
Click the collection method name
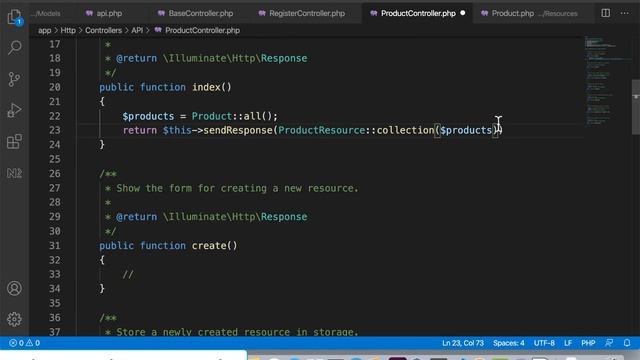click(405, 130)
